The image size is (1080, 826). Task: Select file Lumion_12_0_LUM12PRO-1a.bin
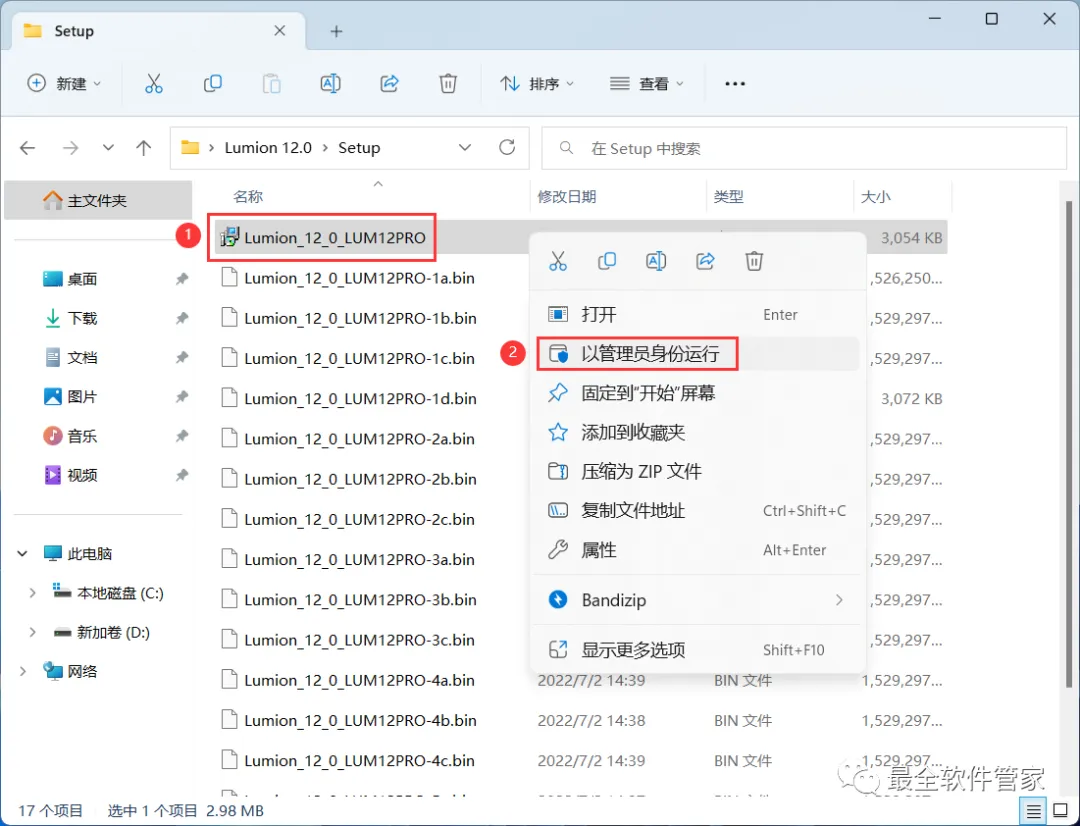359,278
